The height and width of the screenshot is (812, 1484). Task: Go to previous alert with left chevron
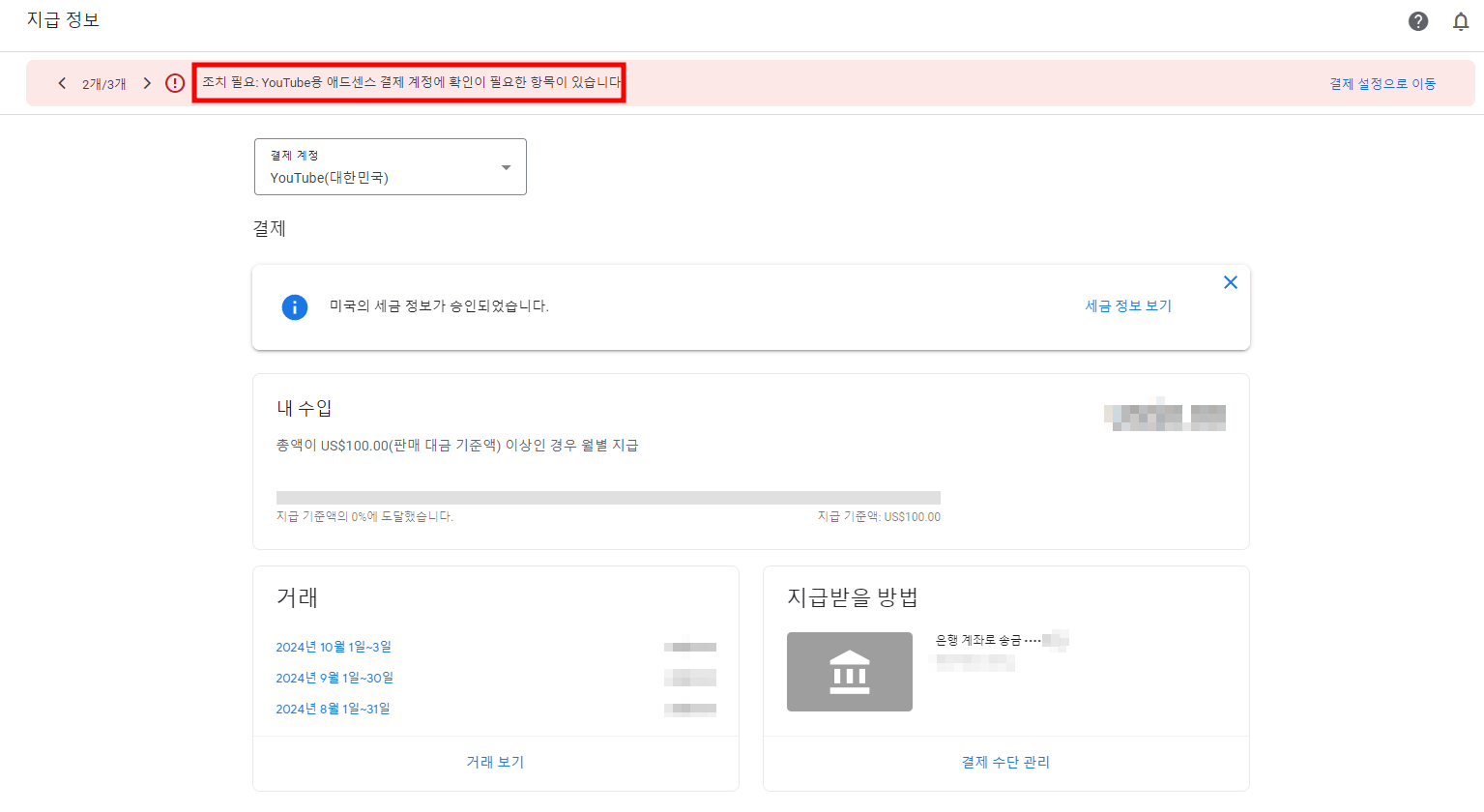pyautogui.click(x=62, y=83)
